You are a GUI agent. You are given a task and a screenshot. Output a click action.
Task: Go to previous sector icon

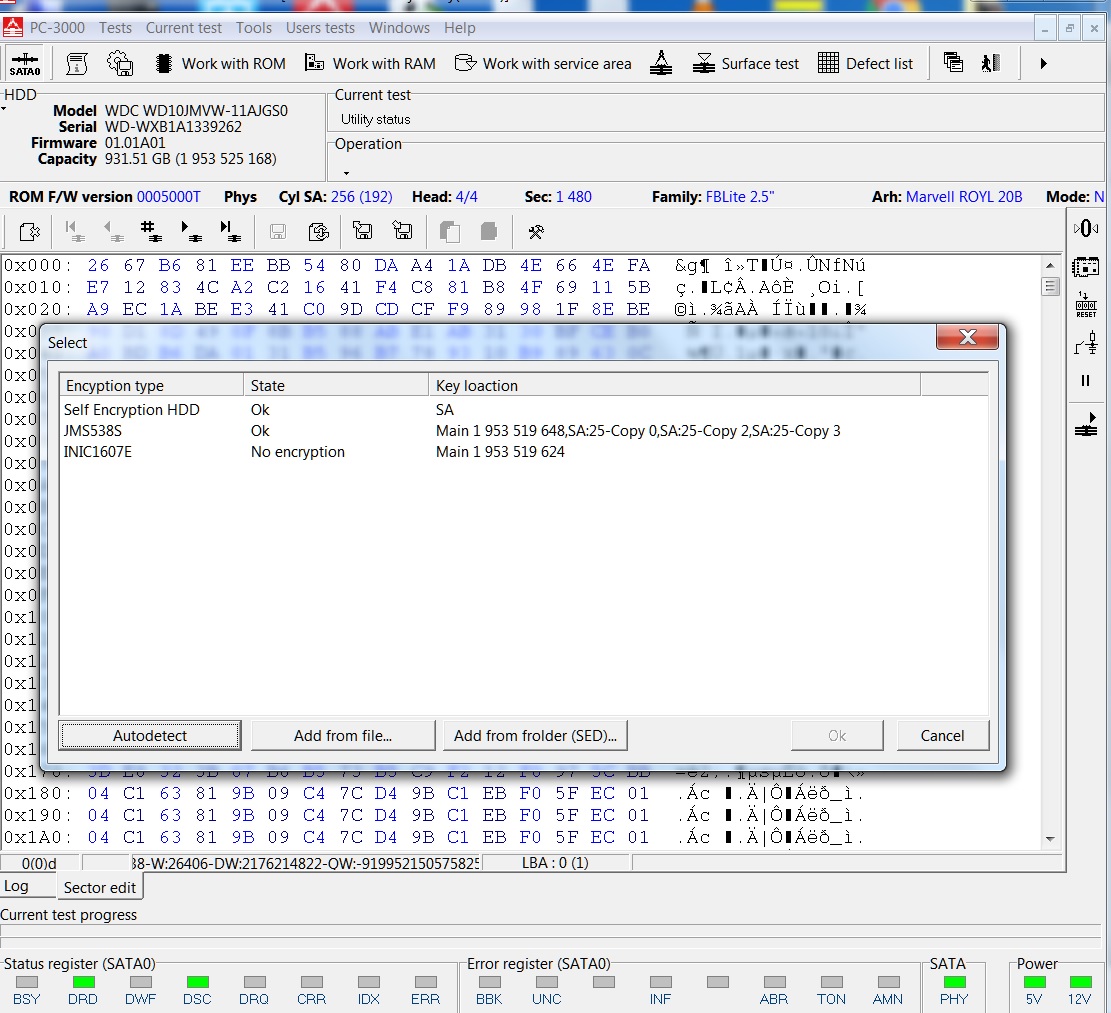[113, 232]
